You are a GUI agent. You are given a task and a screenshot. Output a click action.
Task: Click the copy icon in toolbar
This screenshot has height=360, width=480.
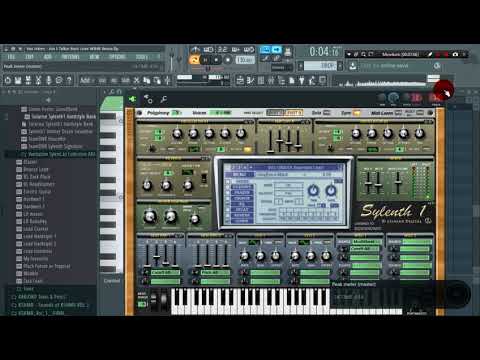[x=147, y=80]
